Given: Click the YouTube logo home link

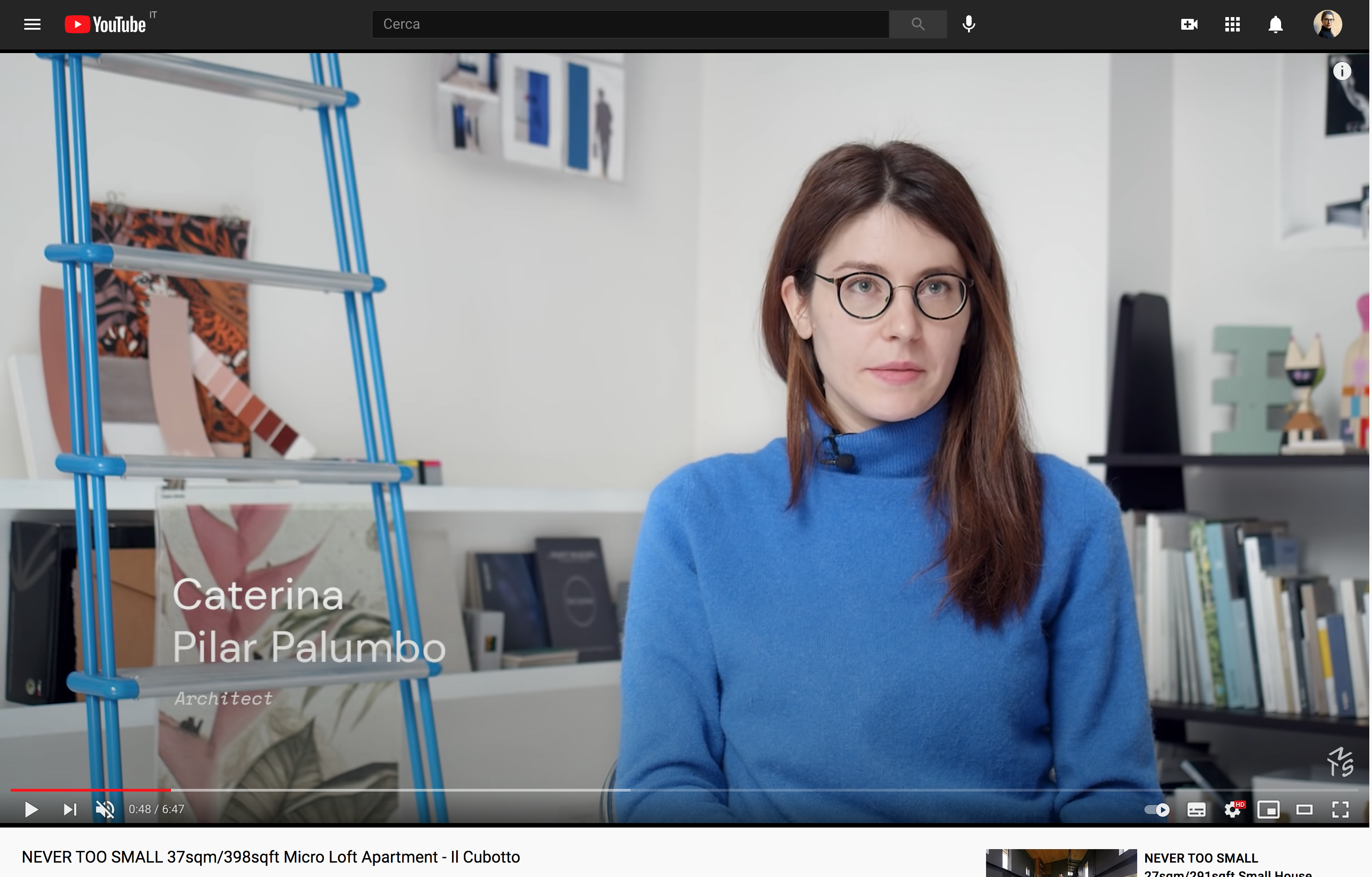Looking at the screenshot, I should click(106, 24).
